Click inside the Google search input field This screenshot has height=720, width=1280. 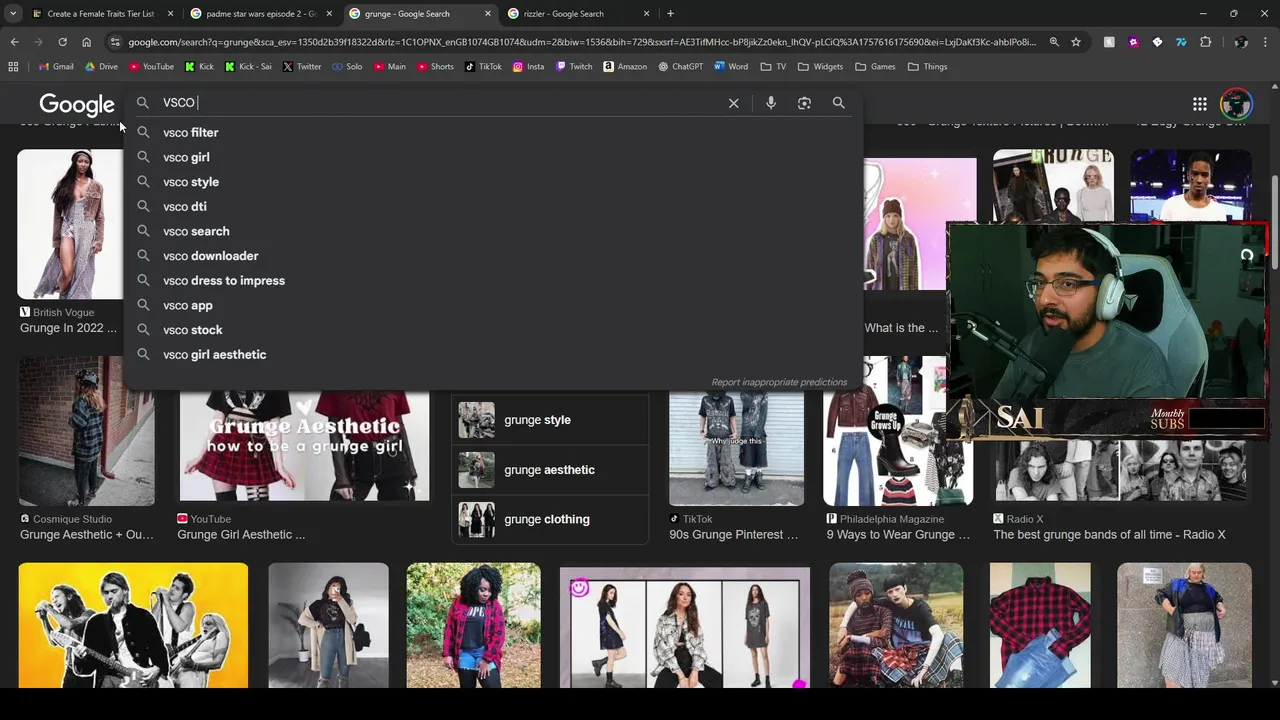(x=440, y=103)
